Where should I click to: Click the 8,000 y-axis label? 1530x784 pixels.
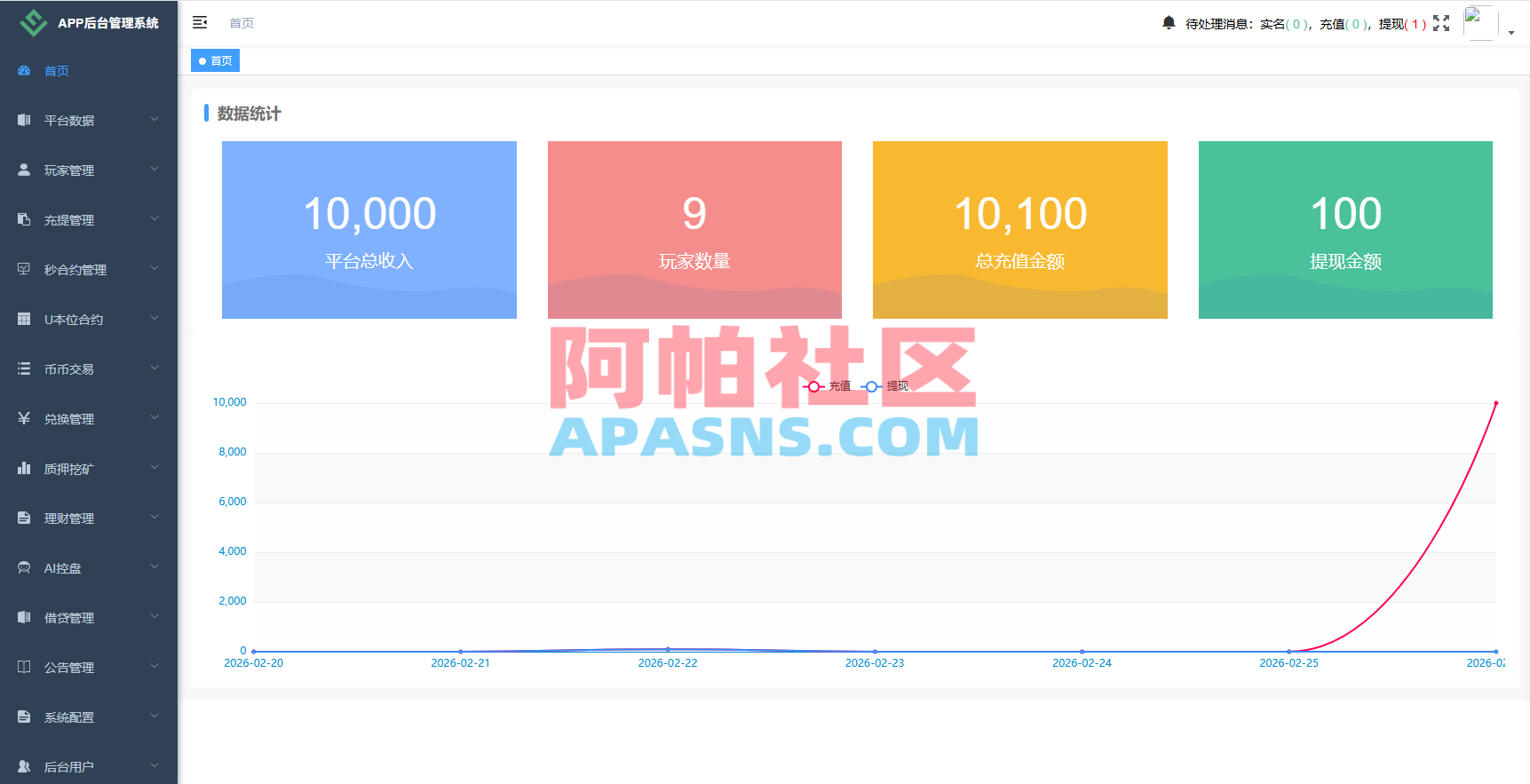[233, 452]
